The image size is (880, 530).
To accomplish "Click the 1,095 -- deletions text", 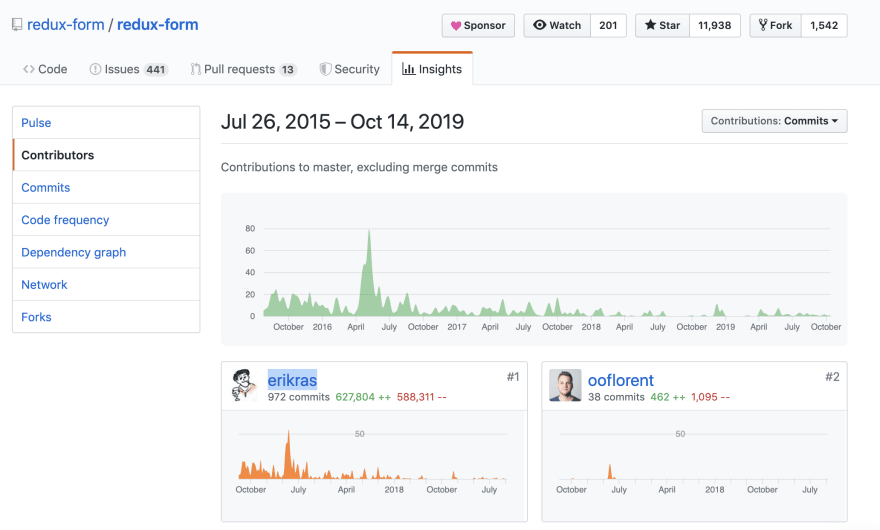I will click(711, 397).
